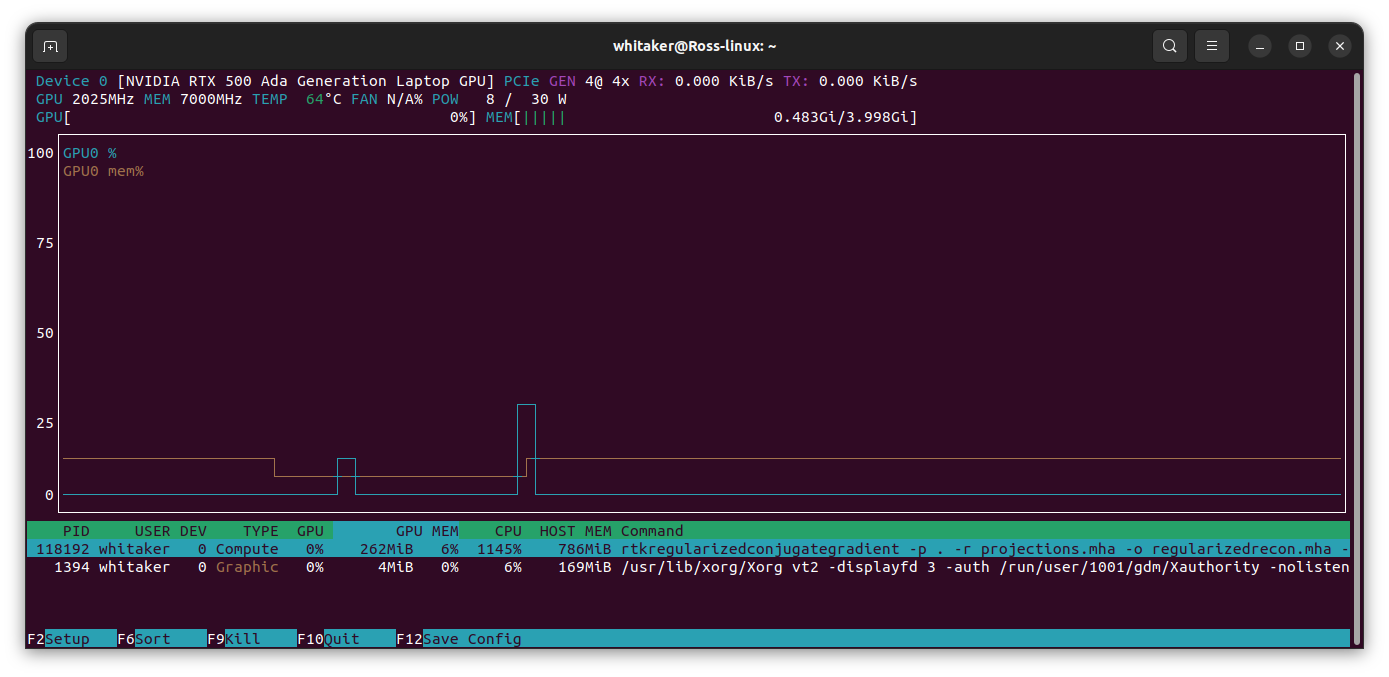Click the GPU 2025MHz clock reading

tap(85, 99)
